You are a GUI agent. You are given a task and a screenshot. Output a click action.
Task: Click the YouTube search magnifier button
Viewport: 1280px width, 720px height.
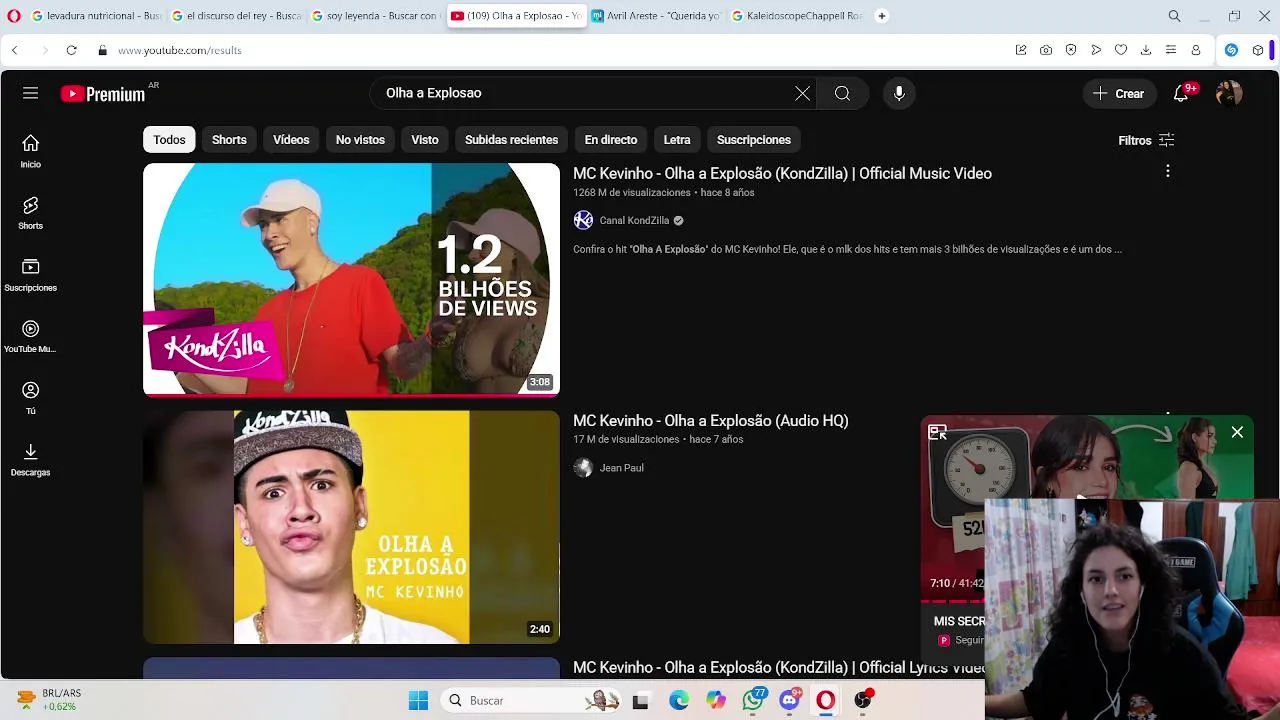point(842,93)
